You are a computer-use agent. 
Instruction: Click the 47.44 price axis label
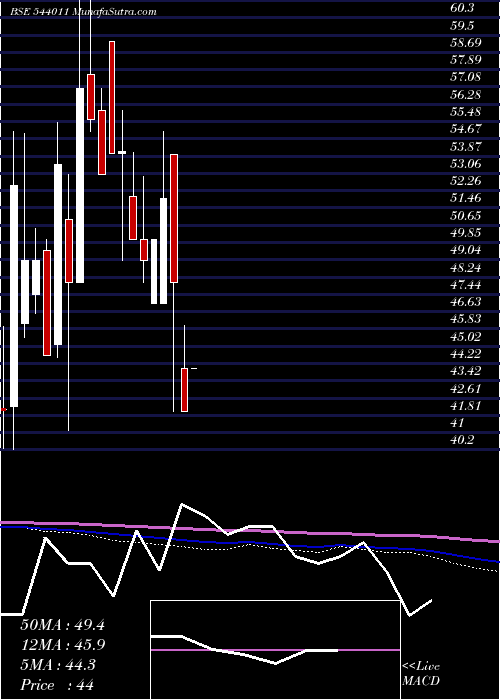coord(468,285)
